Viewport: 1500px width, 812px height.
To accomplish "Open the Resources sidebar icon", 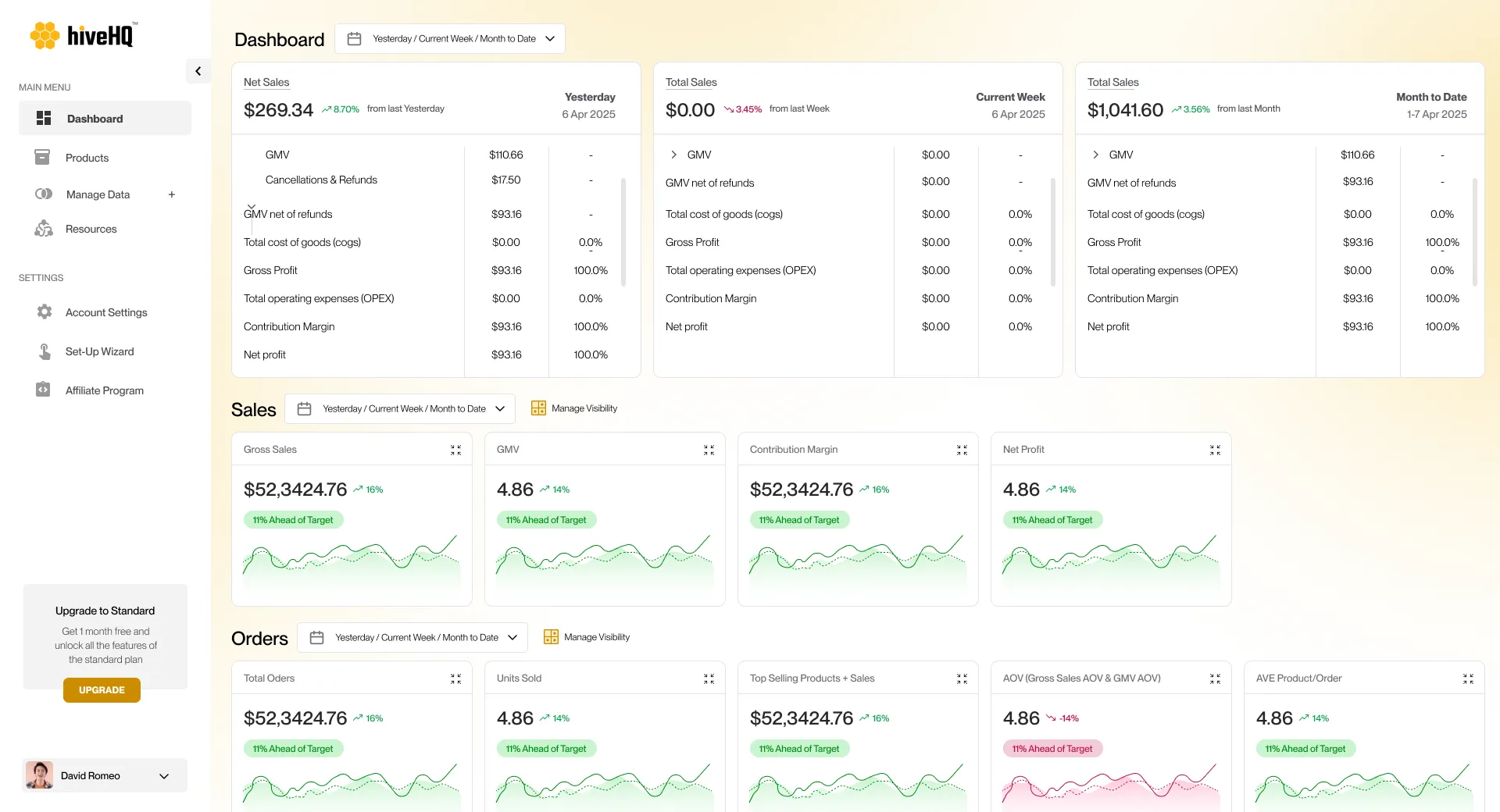I will 44,228.
